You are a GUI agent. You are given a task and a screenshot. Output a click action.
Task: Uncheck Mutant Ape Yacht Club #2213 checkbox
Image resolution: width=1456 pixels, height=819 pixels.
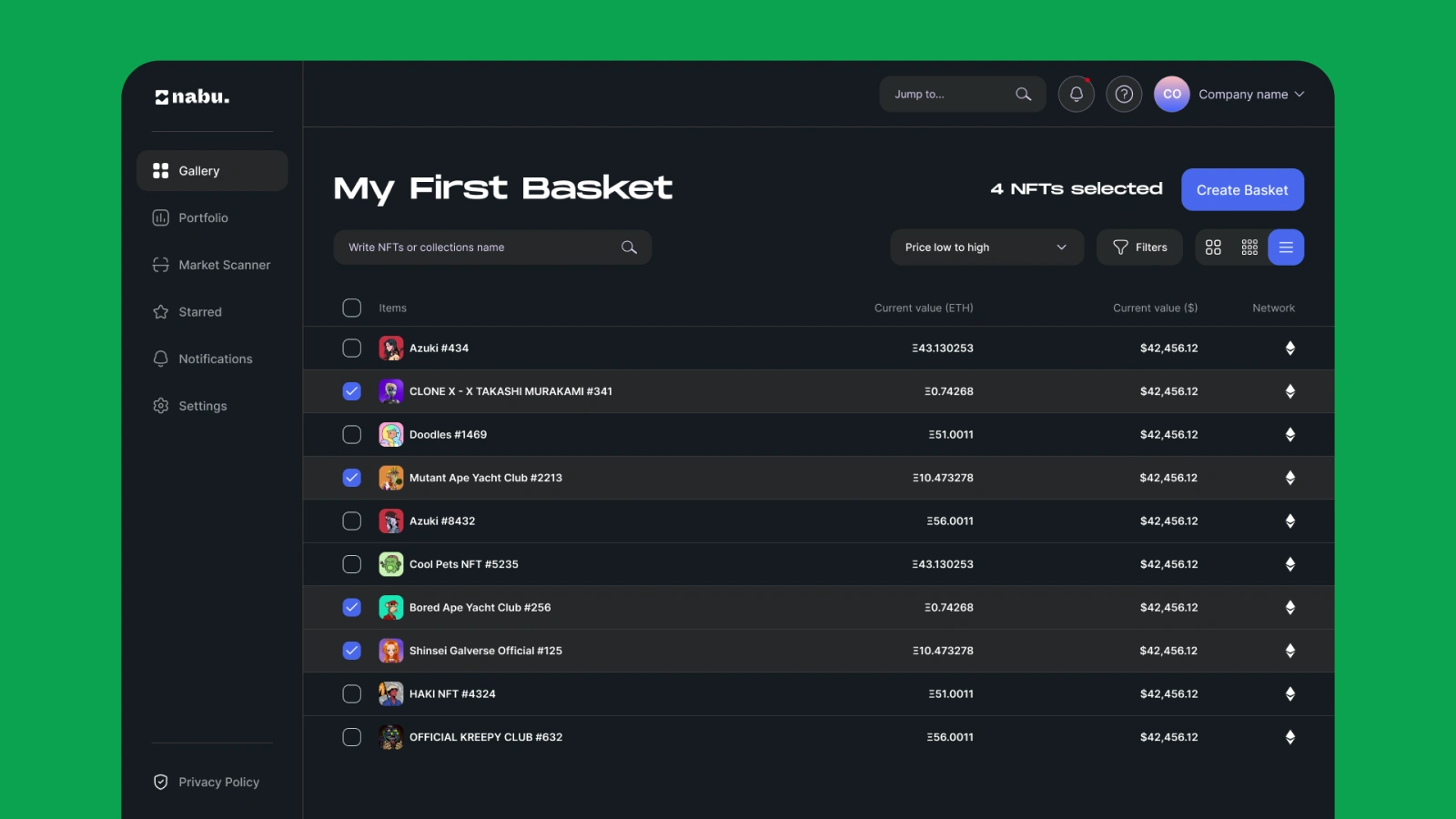pyautogui.click(x=352, y=478)
